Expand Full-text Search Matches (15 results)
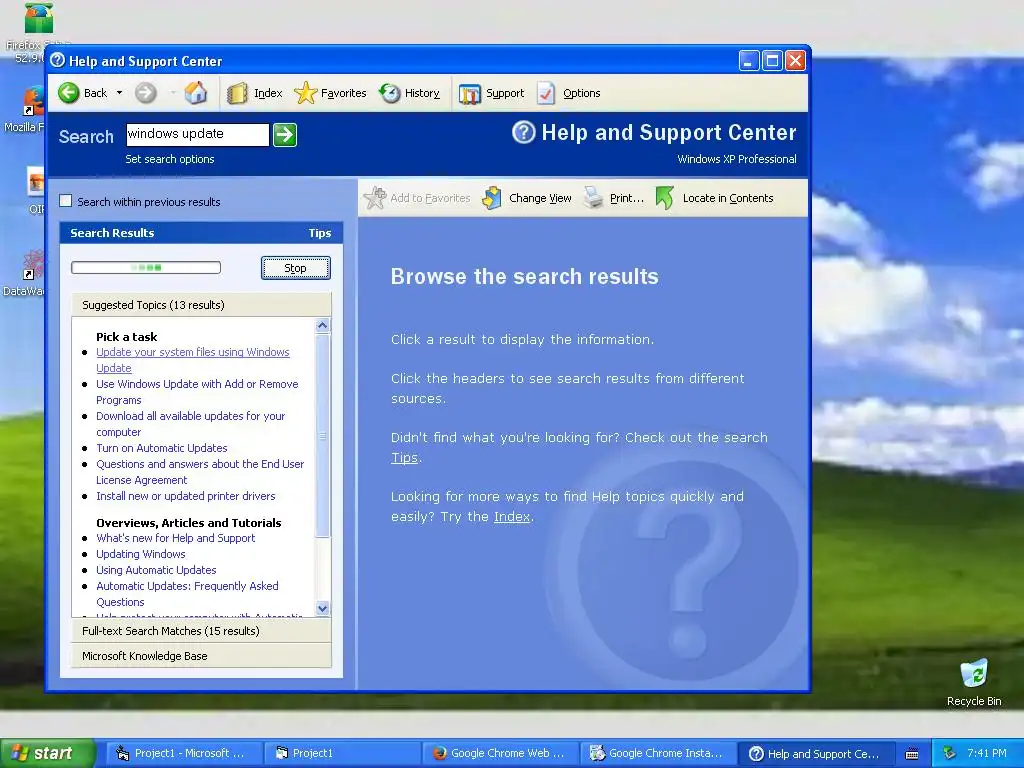1024x768 pixels. (x=201, y=631)
